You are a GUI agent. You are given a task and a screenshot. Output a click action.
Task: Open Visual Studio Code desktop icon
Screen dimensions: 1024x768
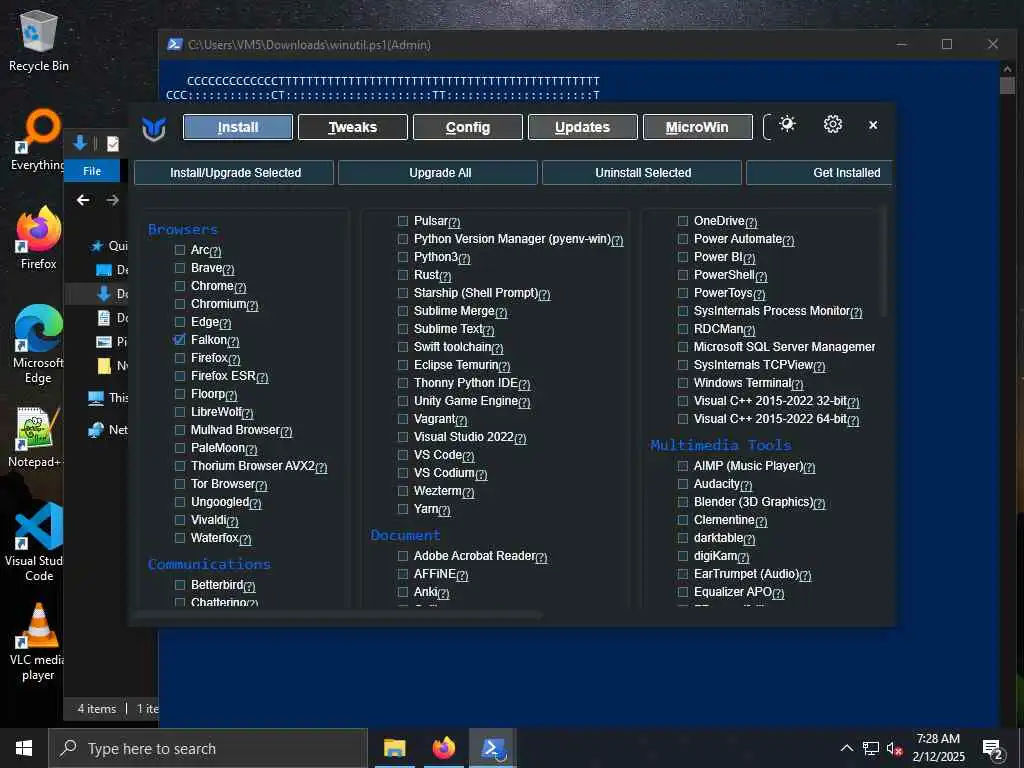39,542
